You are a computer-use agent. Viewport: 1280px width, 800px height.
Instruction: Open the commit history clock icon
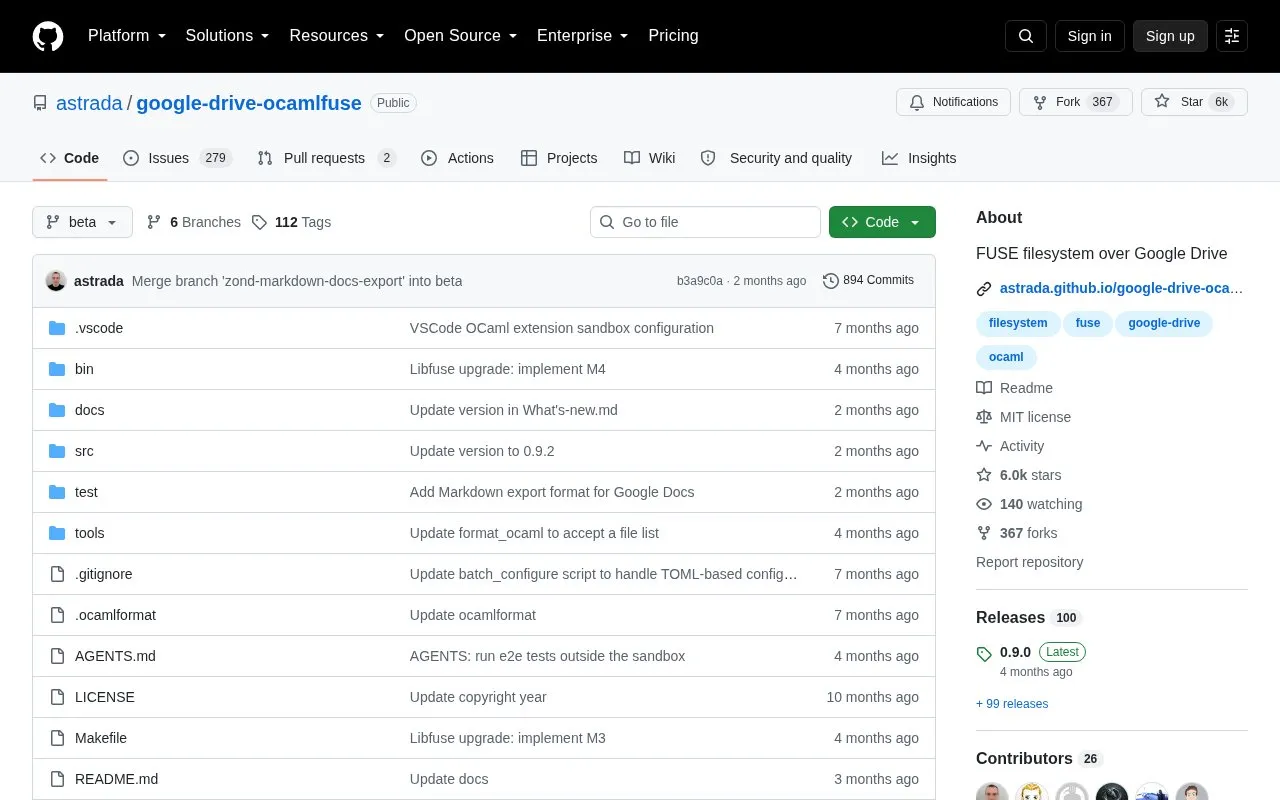coord(831,281)
